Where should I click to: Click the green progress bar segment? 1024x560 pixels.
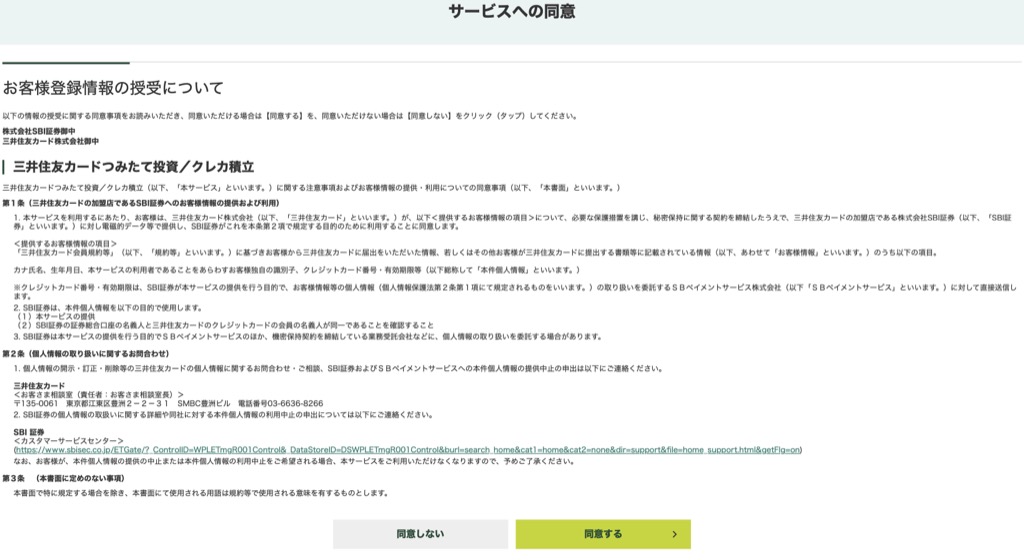coord(66,63)
